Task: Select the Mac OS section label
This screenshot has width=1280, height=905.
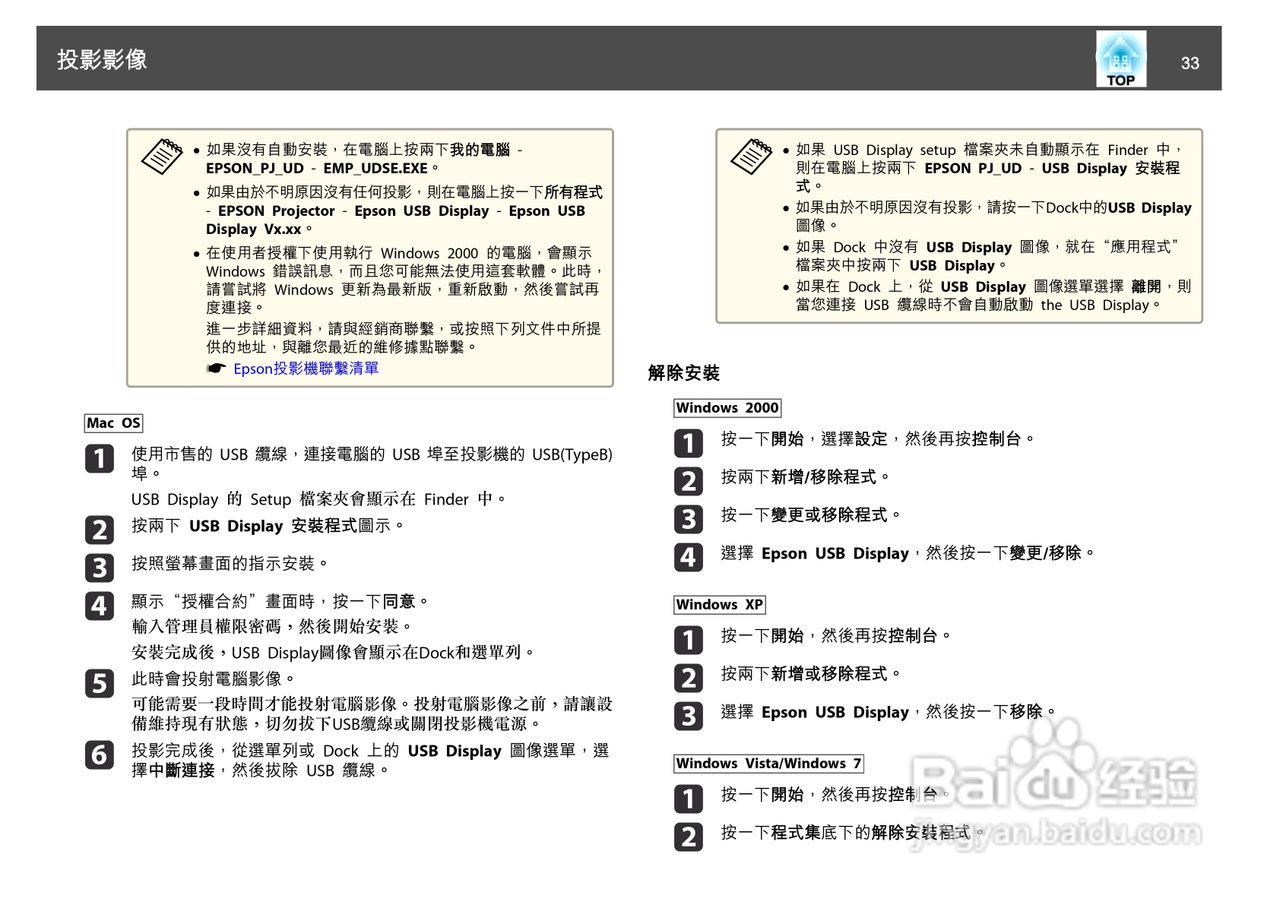Action: click(x=114, y=423)
